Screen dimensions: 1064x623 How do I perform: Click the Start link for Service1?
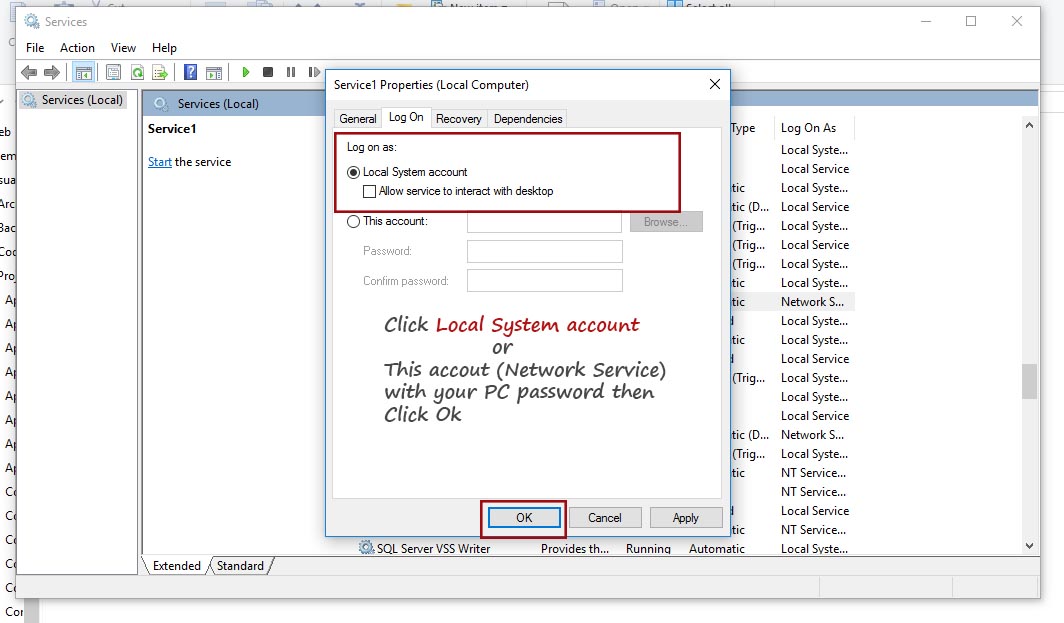159,162
